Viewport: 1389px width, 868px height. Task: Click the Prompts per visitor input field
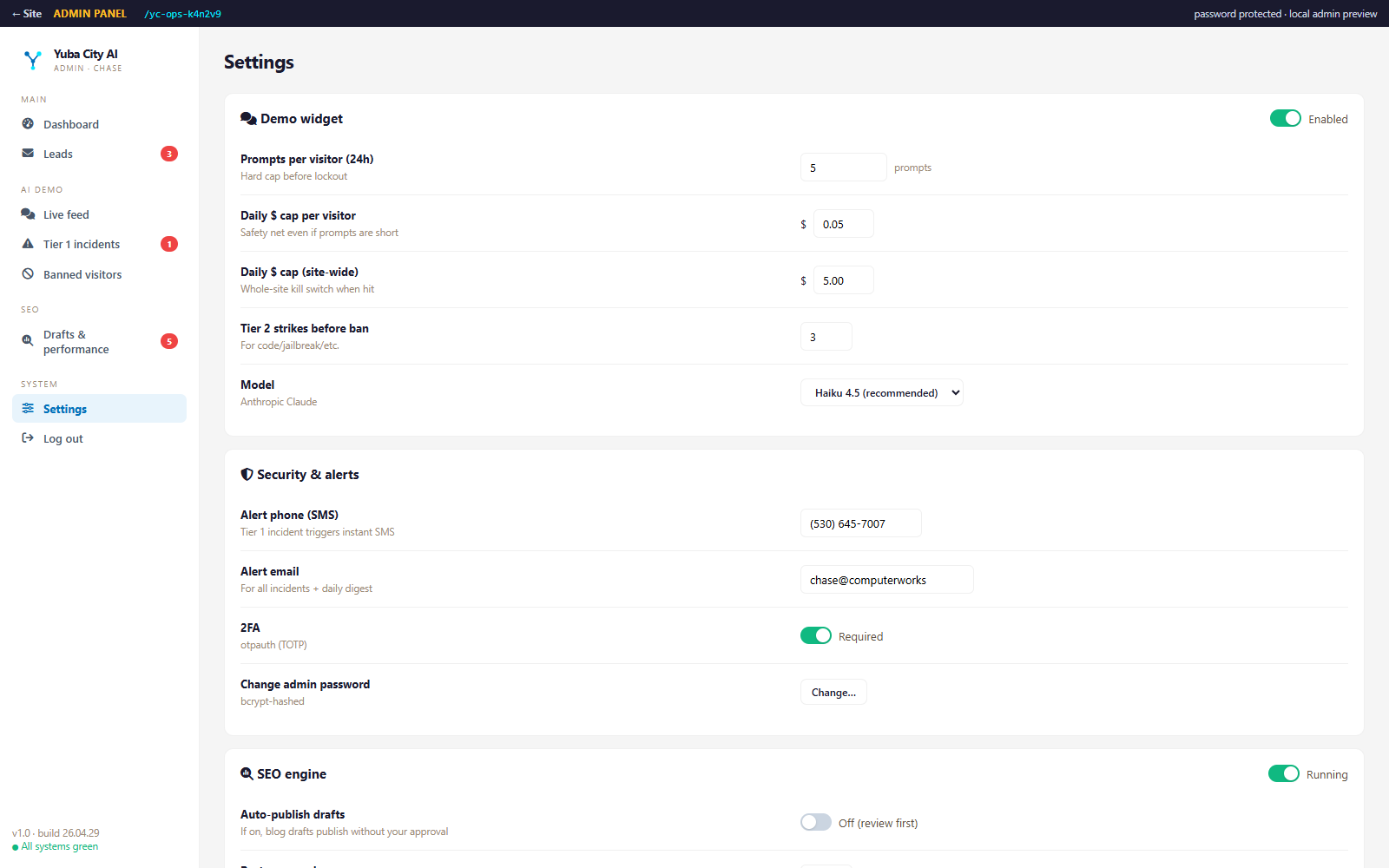click(844, 168)
